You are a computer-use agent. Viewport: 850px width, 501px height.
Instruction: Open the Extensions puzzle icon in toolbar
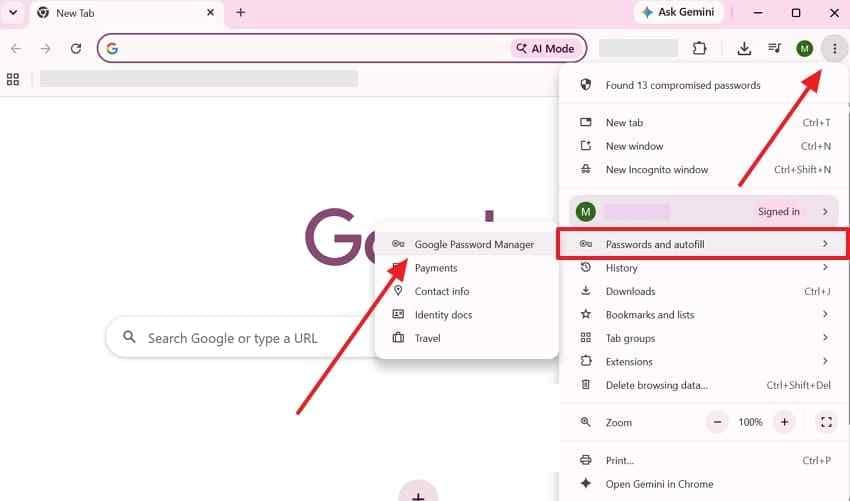[699, 48]
